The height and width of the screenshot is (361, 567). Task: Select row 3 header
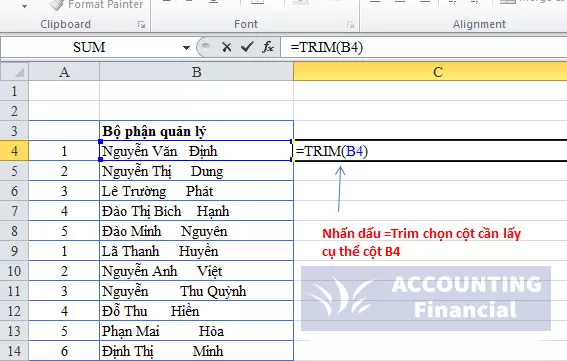[x=14, y=131]
